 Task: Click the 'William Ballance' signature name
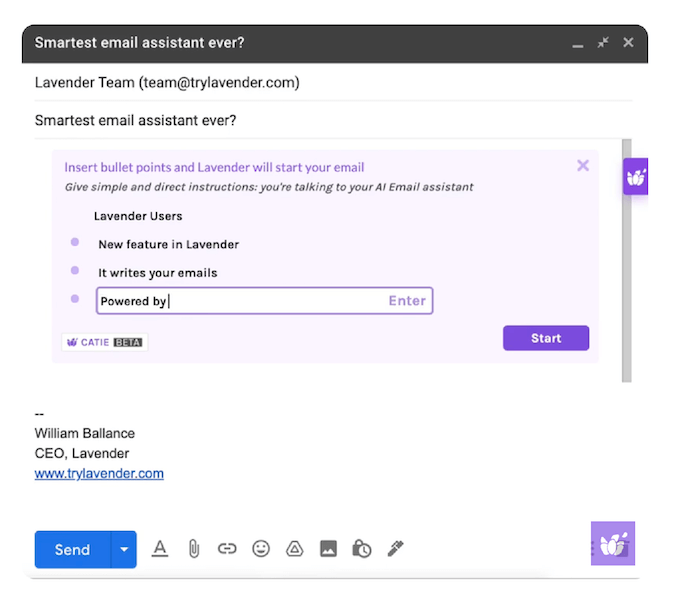(x=85, y=433)
